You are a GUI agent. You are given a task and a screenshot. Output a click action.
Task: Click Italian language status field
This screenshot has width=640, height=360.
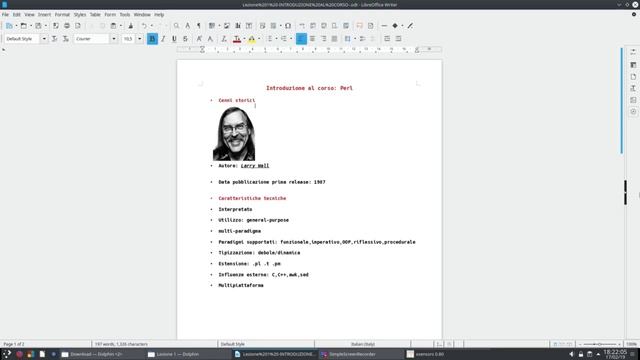pos(362,344)
